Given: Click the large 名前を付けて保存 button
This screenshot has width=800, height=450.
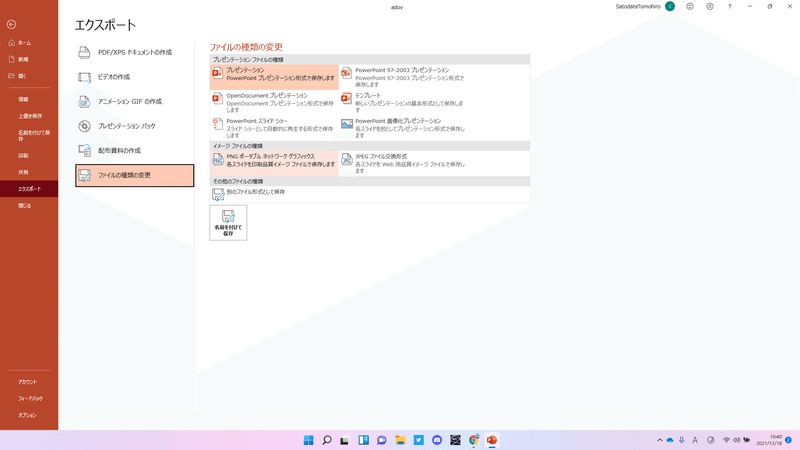Looking at the screenshot, I should click(228, 223).
